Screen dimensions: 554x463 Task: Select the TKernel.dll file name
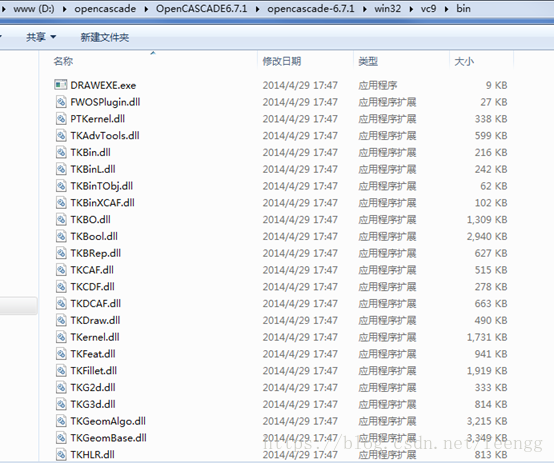(x=95, y=337)
